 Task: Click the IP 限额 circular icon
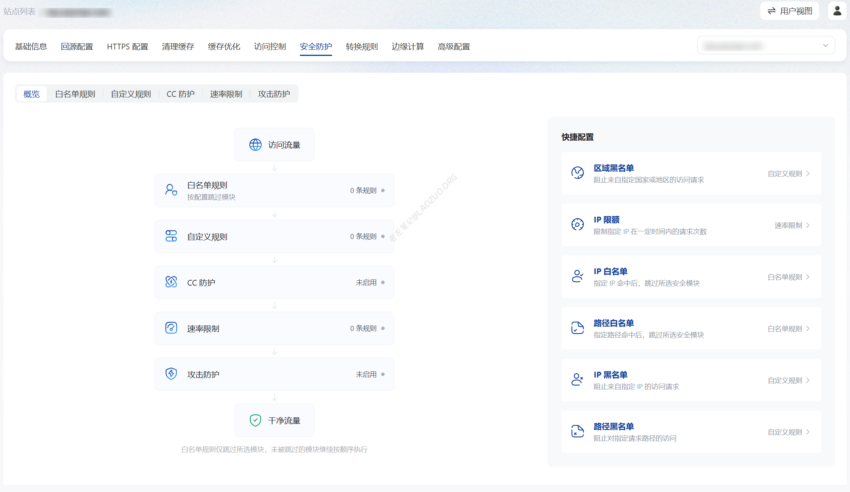[577, 224]
